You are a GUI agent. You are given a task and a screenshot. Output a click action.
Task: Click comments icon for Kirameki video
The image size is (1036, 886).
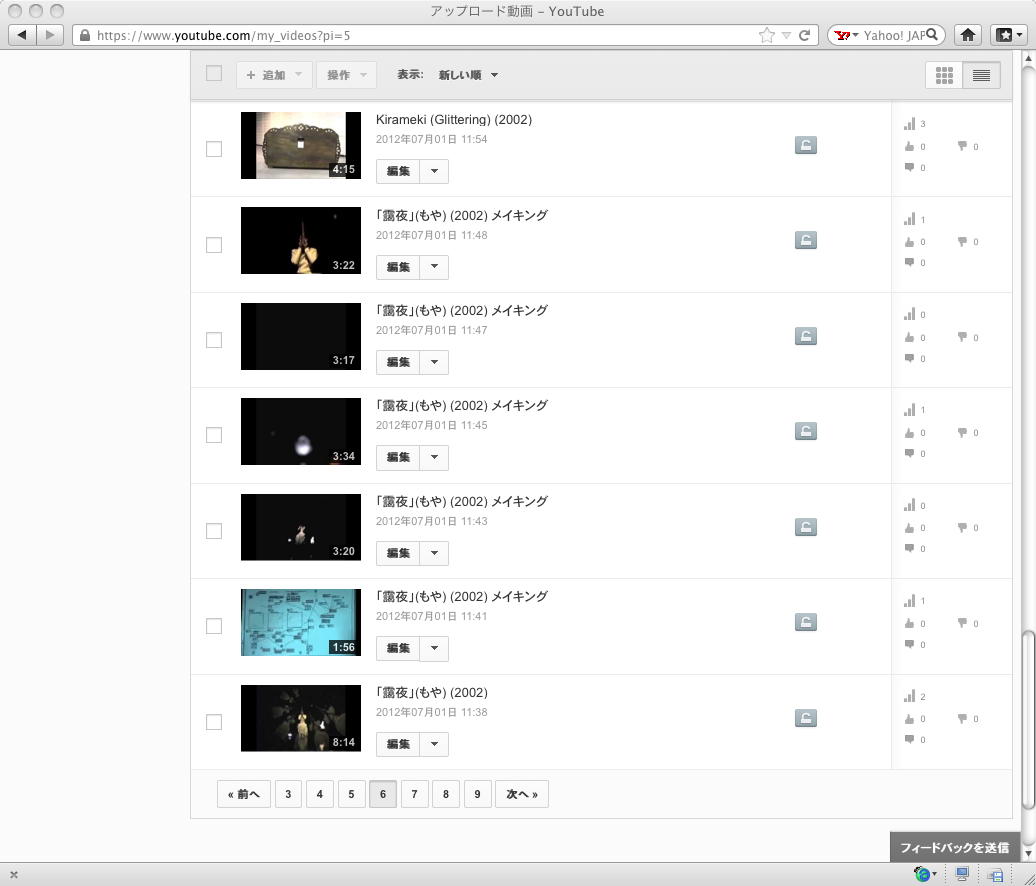click(910, 167)
